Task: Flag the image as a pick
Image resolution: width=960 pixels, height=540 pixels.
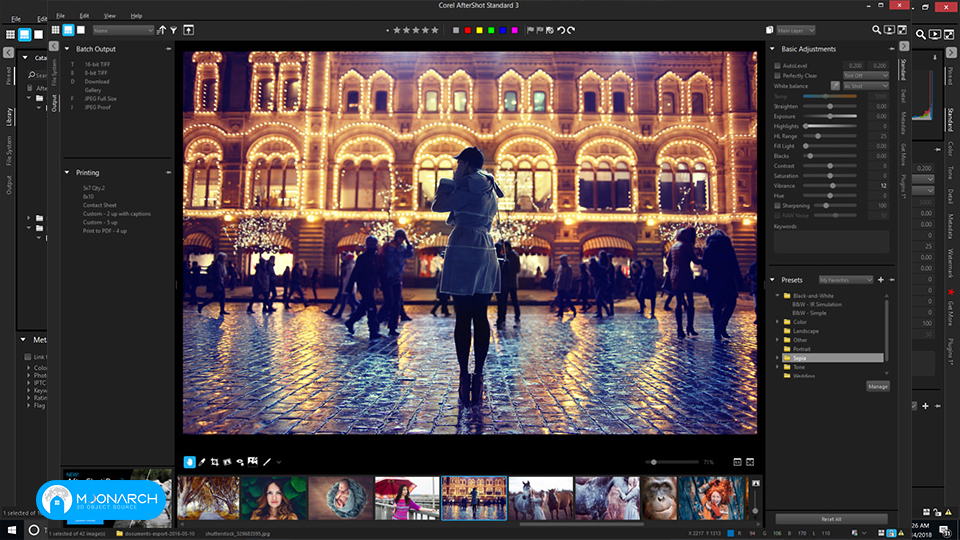Action: [530, 30]
